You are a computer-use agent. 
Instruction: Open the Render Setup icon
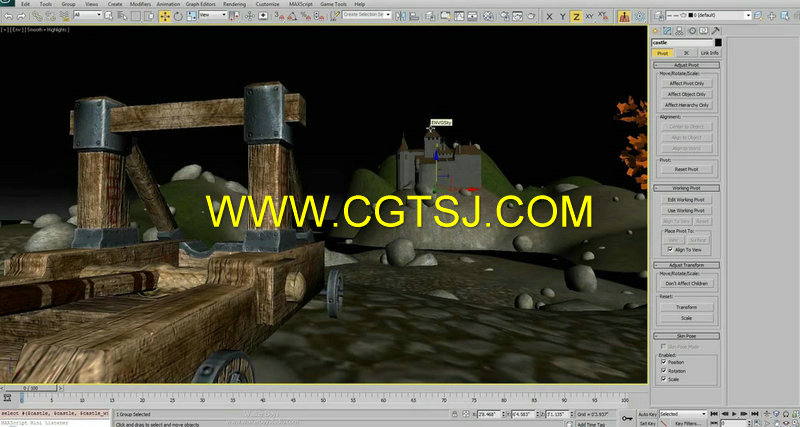[x=505, y=16]
